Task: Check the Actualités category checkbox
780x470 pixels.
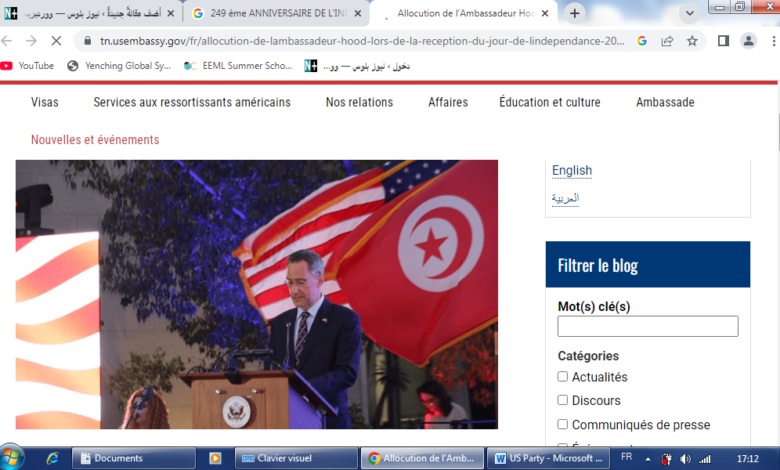Action: click(563, 377)
